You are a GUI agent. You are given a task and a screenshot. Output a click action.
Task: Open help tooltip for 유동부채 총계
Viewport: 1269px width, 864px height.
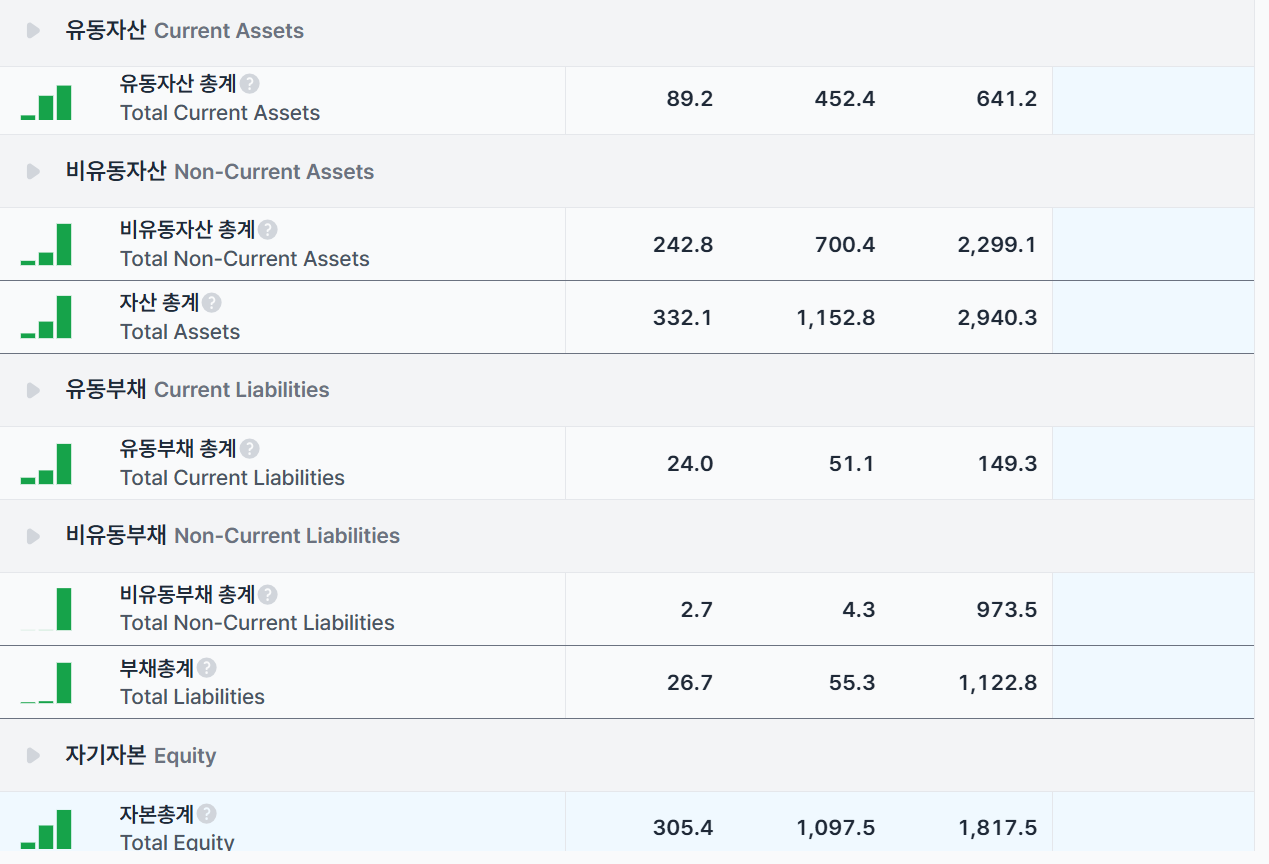click(250, 449)
